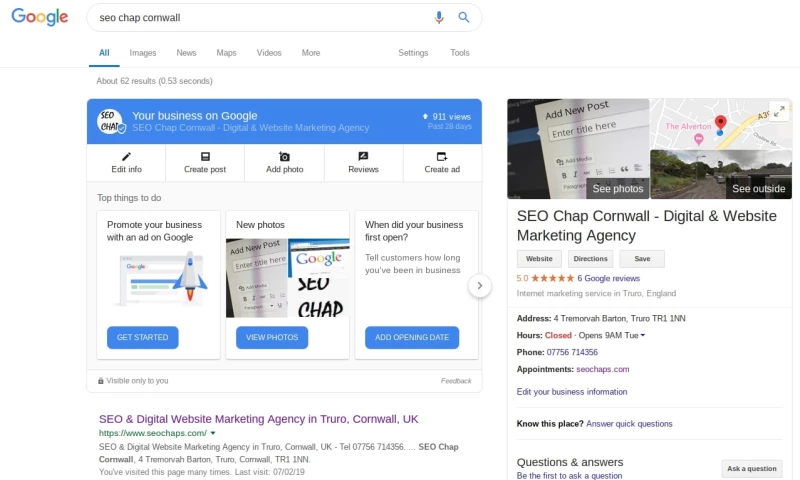
Task: Select the Create post icon
Action: click(205, 157)
